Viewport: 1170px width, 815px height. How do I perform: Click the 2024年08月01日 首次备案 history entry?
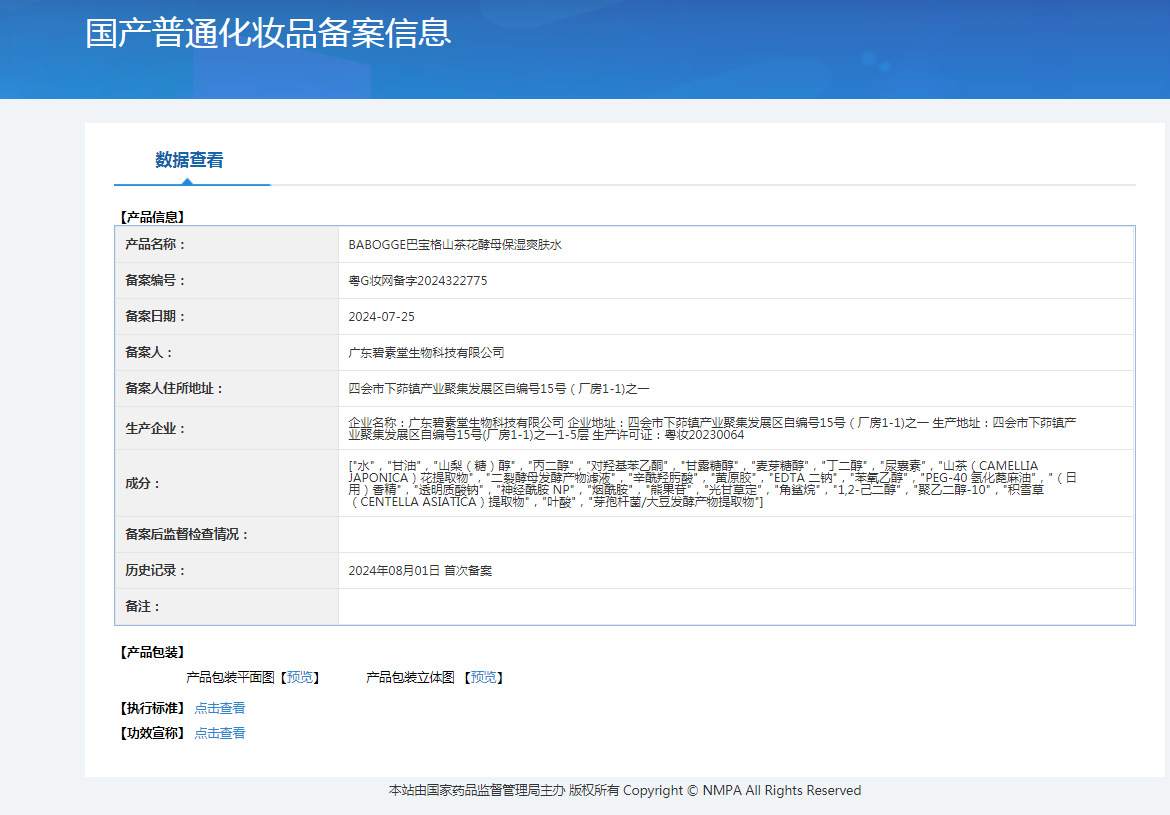[420, 571]
